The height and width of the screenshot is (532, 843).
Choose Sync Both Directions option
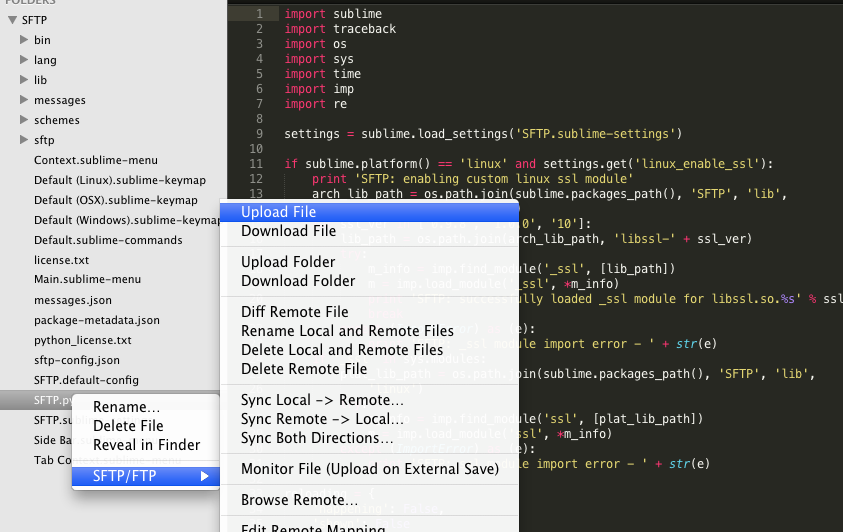coord(317,438)
